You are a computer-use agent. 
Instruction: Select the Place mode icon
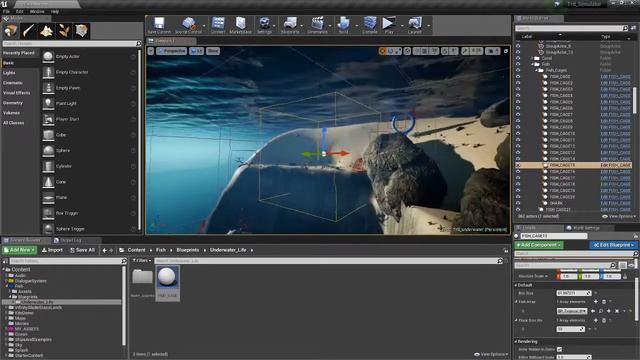click(11, 31)
